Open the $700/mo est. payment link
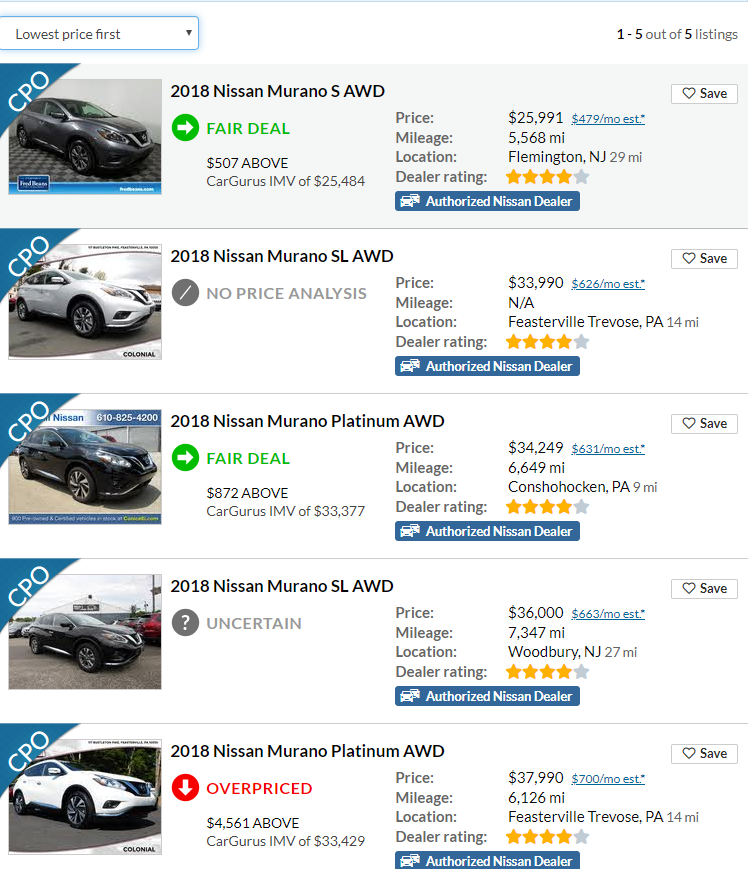753x869 pixels. coord(608,779)
